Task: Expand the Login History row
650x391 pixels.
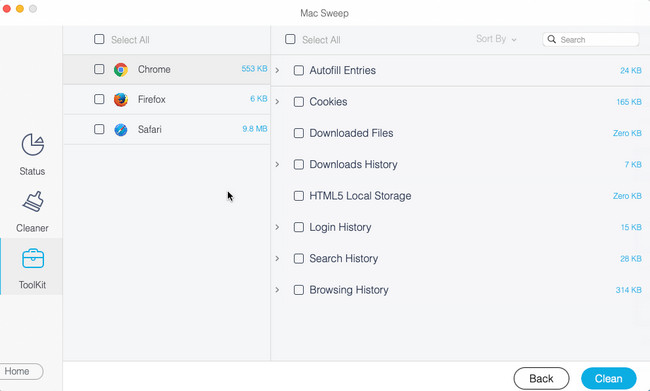Action: [277, 227]
